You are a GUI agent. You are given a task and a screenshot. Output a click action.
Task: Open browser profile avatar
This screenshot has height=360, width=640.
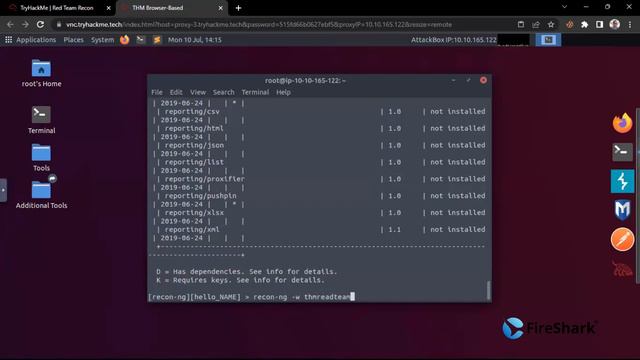pos(615,24)
